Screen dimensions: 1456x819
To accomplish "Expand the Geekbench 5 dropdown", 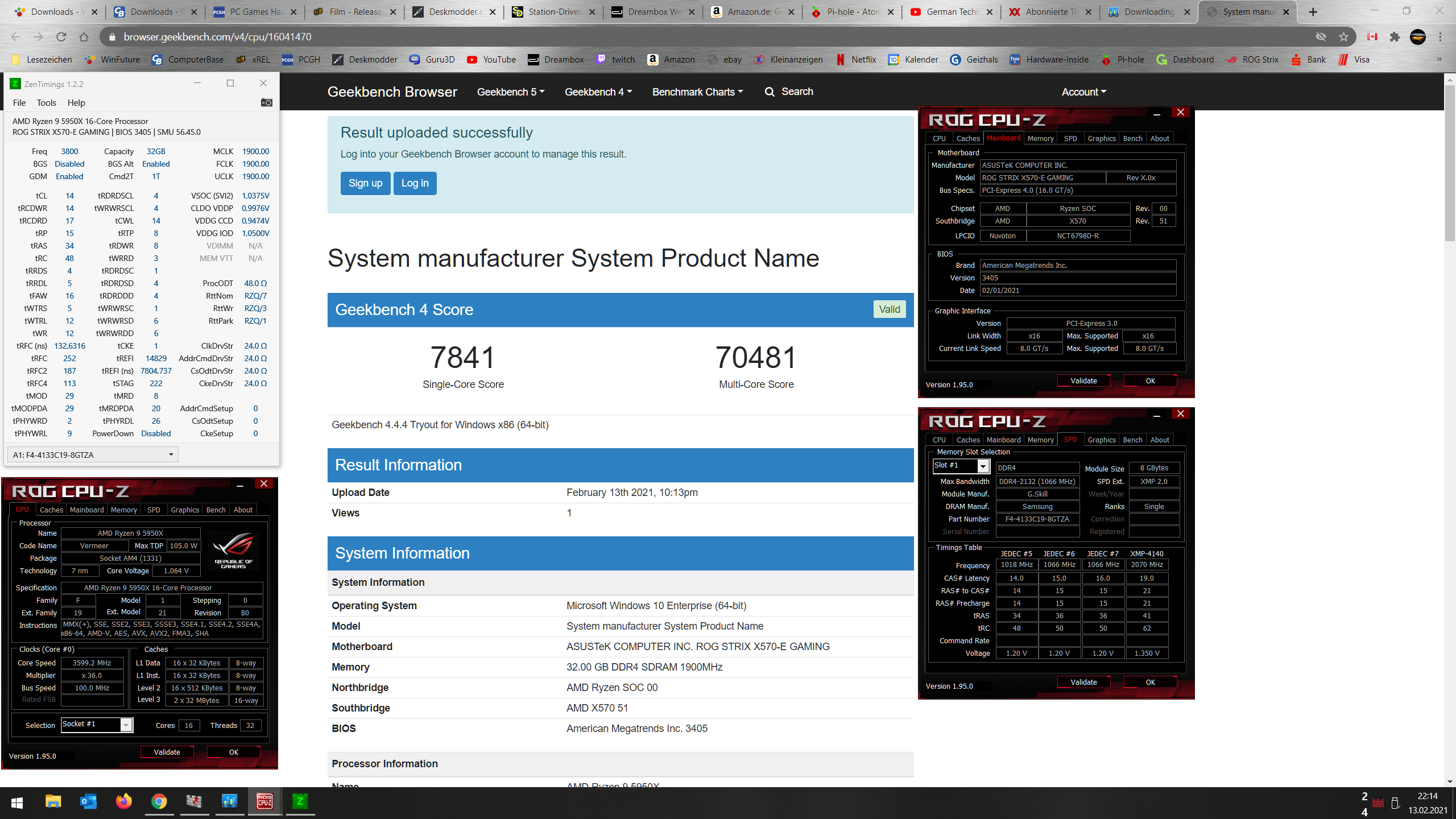I will pyautogui.click(x=511, y=92).
